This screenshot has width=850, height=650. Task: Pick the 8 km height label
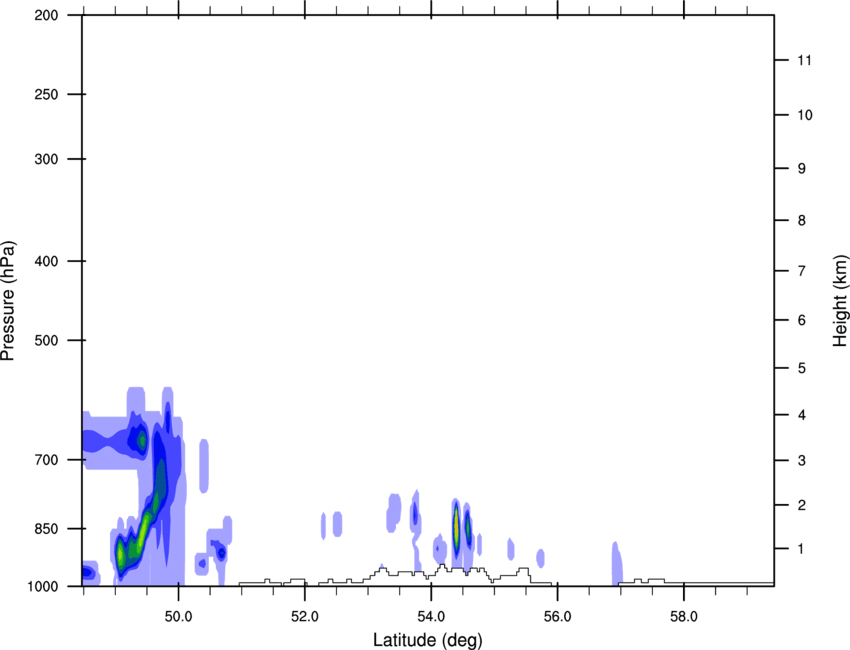802,220
